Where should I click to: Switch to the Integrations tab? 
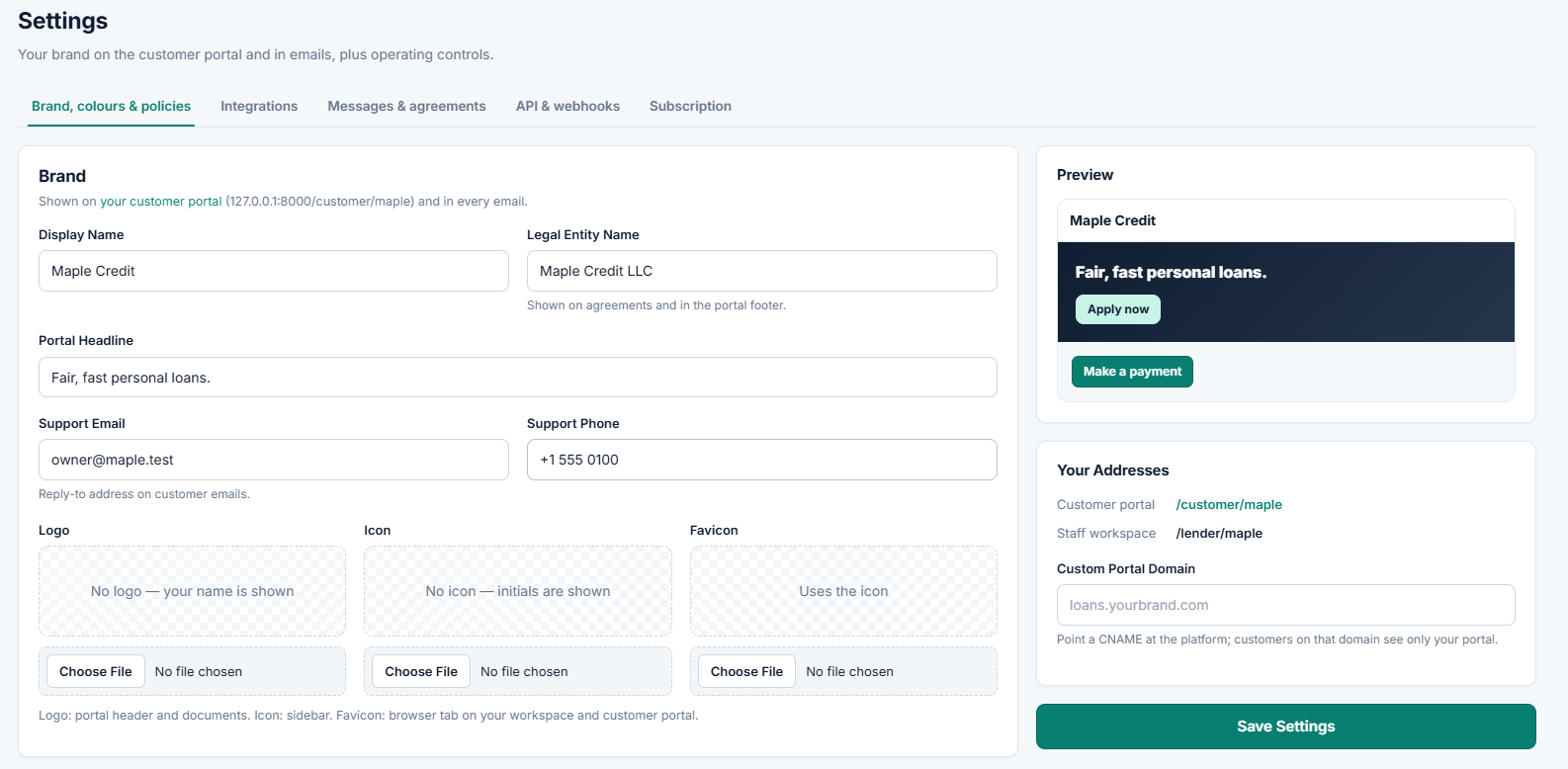coord(259,106)
